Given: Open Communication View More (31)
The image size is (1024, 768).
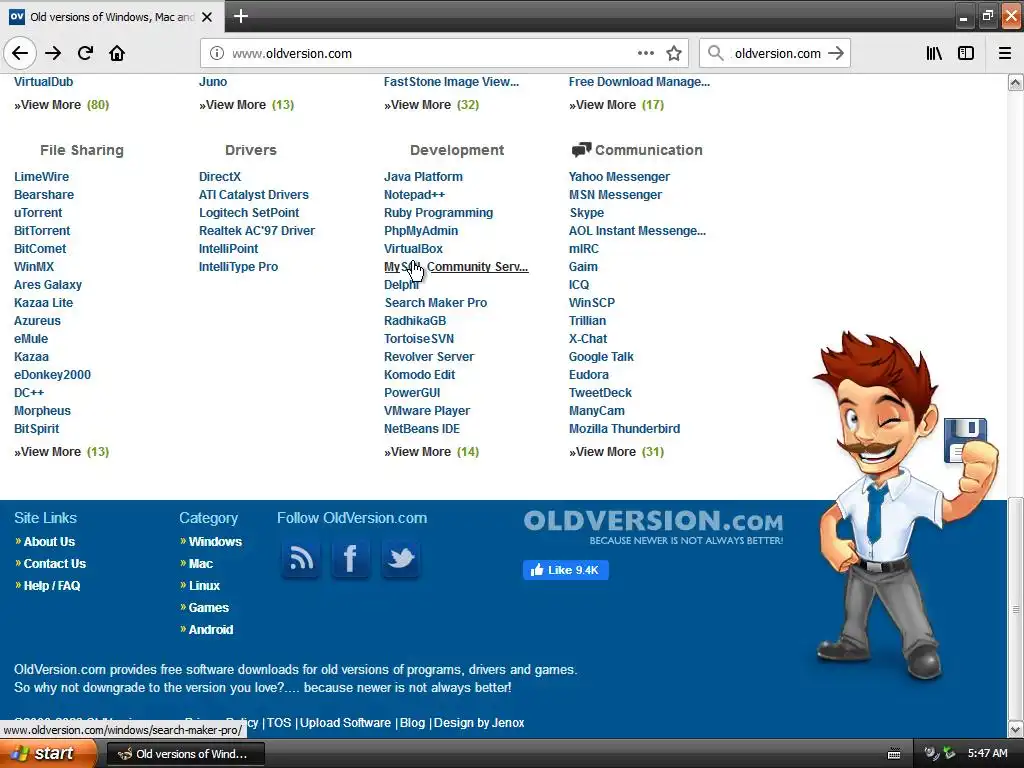Looking at the screenshot, I should [x=616, y=452].
